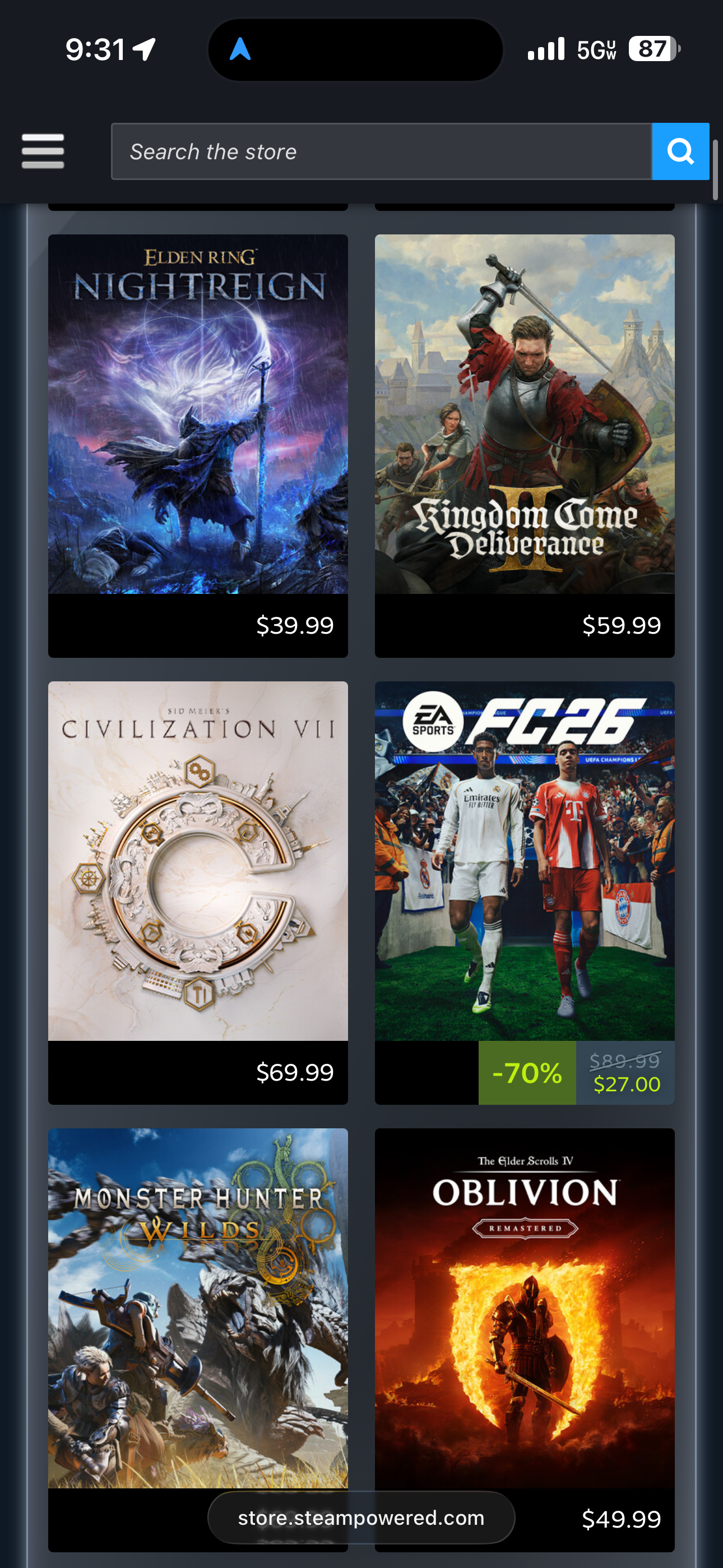Tap the store.steampowered.com address pill

(361, 1518)
